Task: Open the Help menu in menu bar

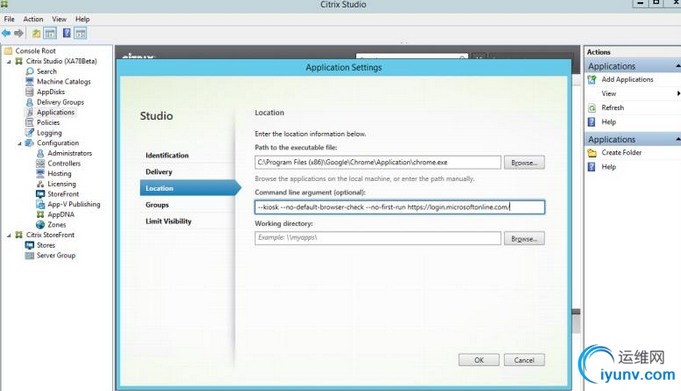Action: (83, 19)
